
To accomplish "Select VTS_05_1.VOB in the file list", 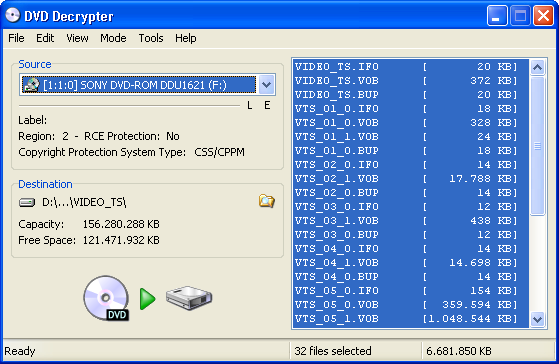I will point(410,319).
